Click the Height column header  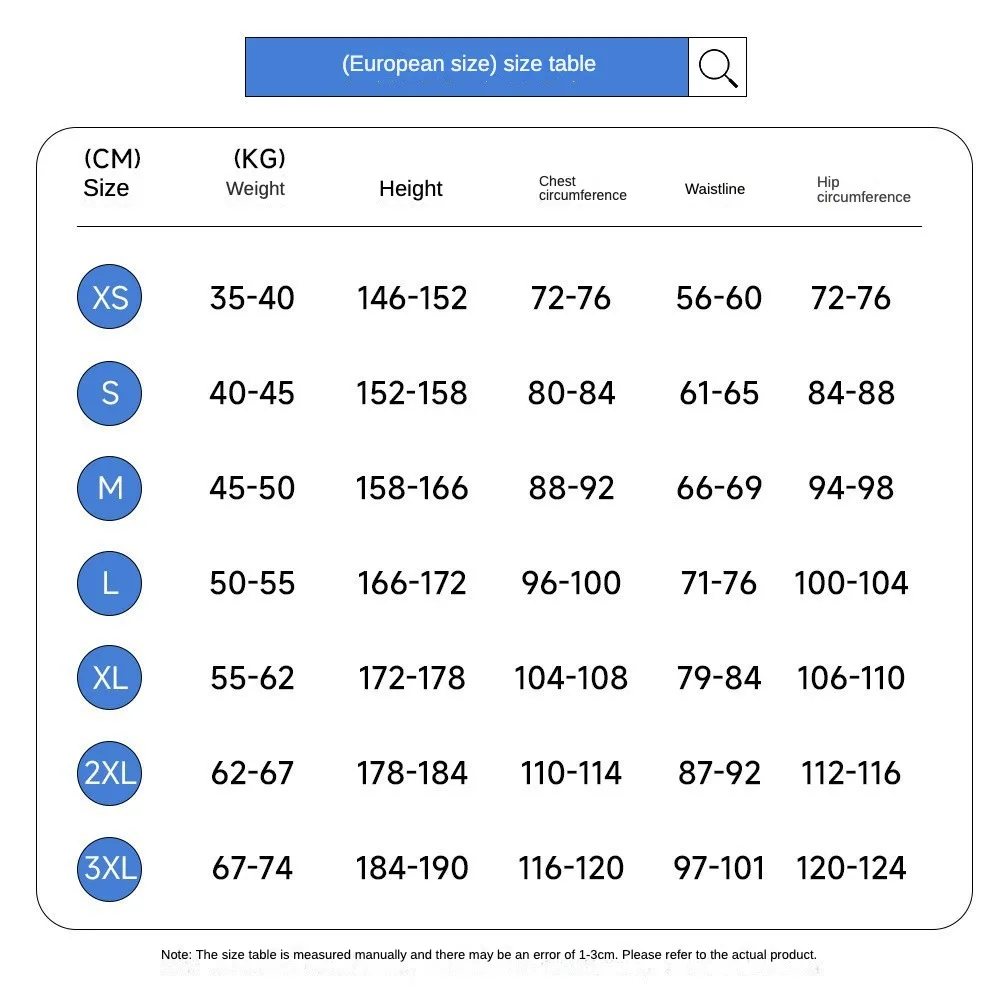click(x=410, y=188)
